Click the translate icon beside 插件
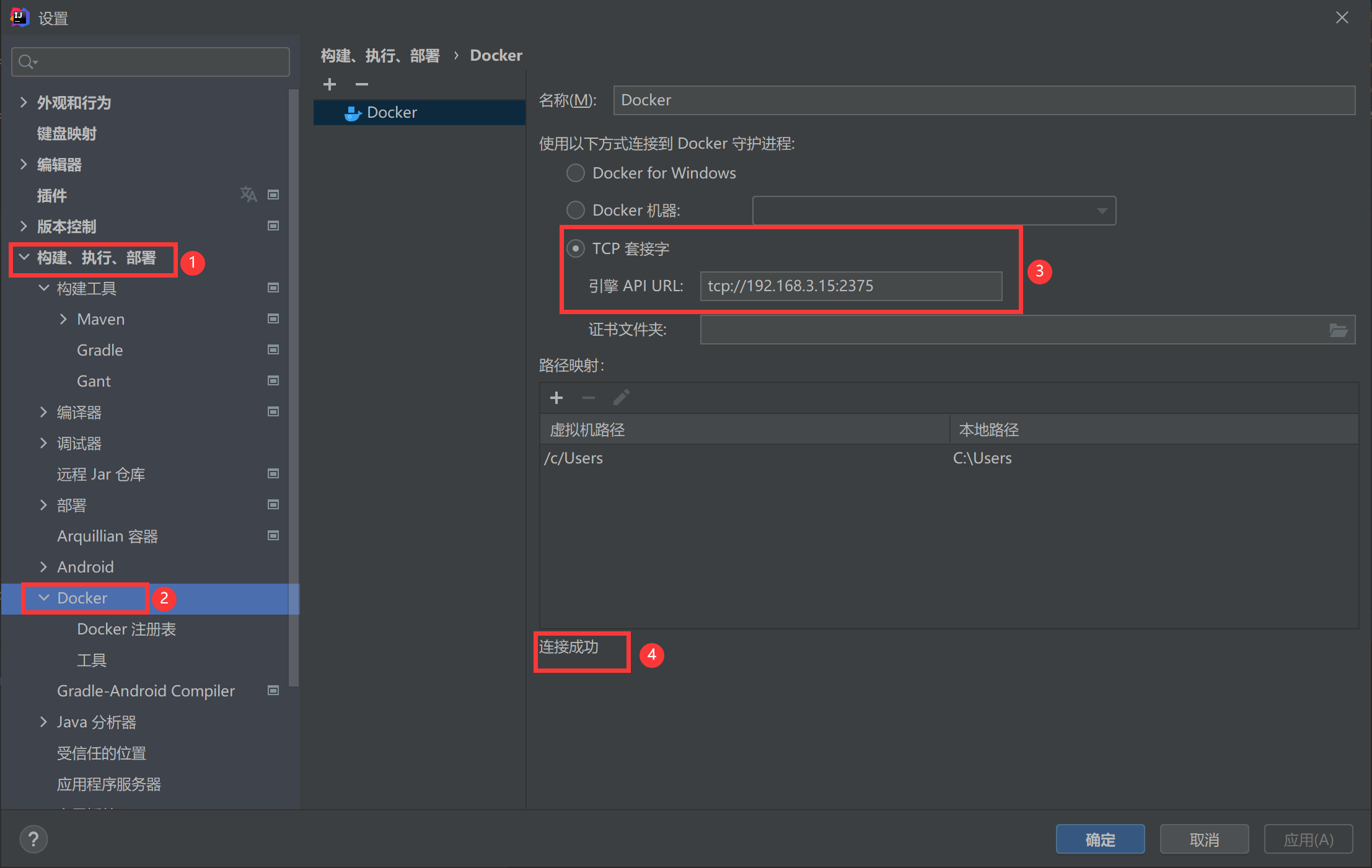 point(248,195)
